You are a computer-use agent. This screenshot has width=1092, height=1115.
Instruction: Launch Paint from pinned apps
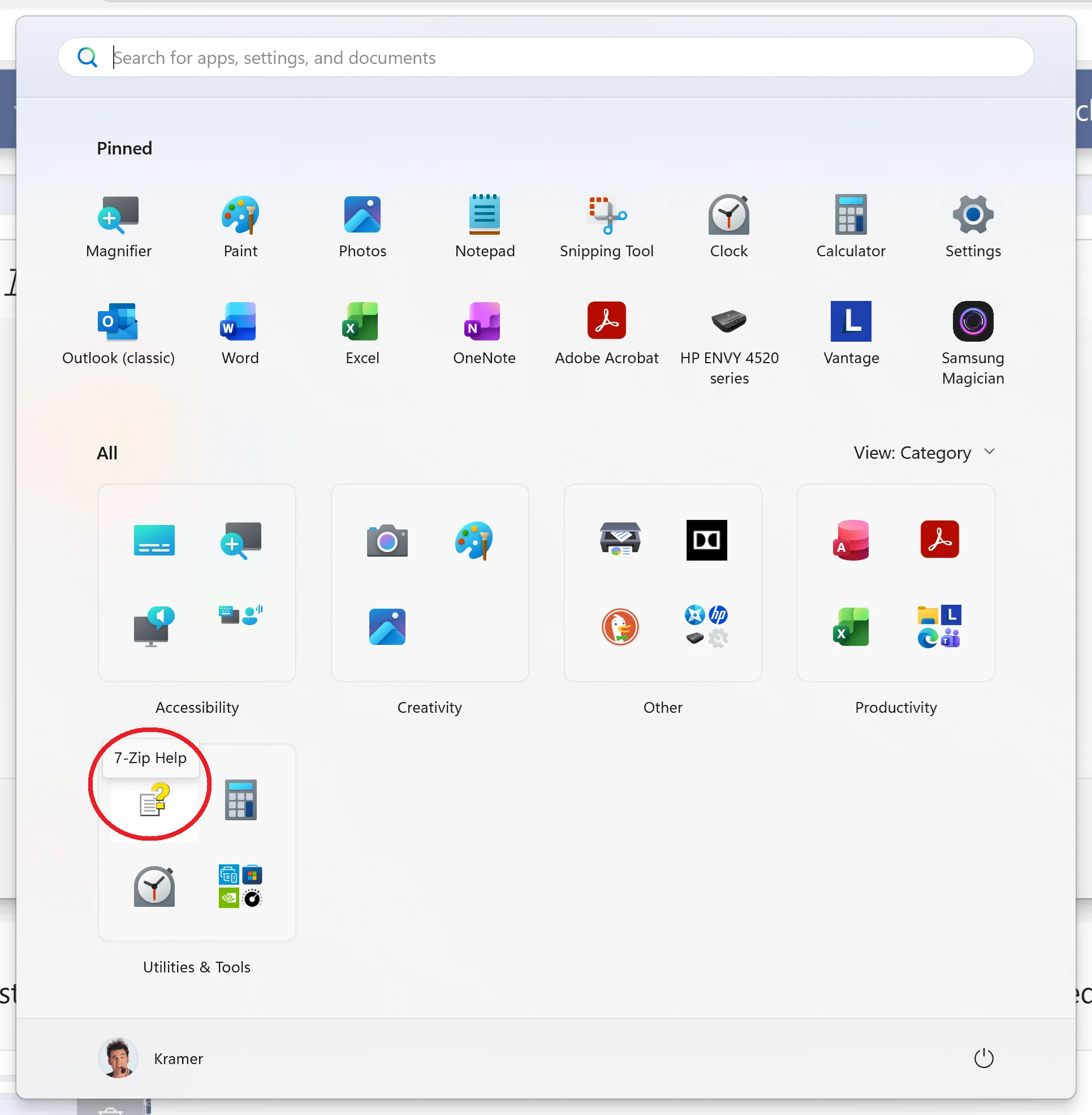[x=240, y=228]
